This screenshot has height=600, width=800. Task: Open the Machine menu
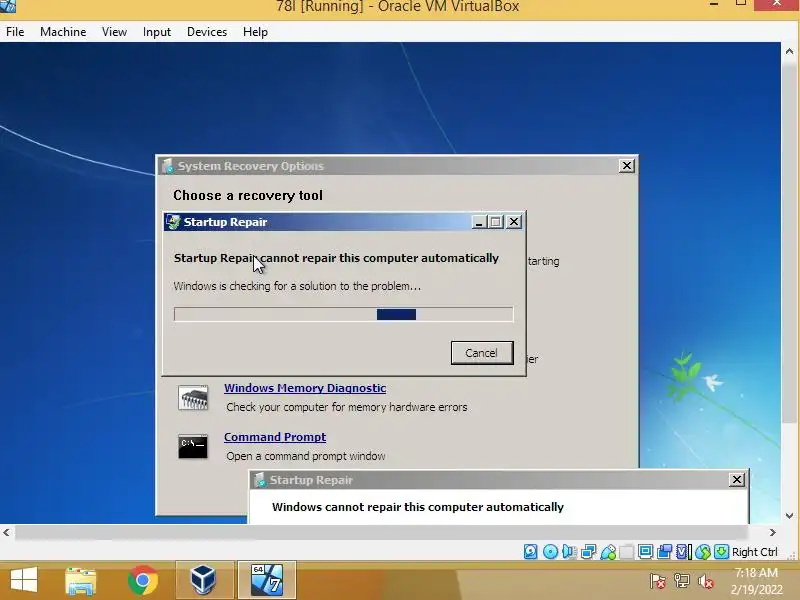63,32
